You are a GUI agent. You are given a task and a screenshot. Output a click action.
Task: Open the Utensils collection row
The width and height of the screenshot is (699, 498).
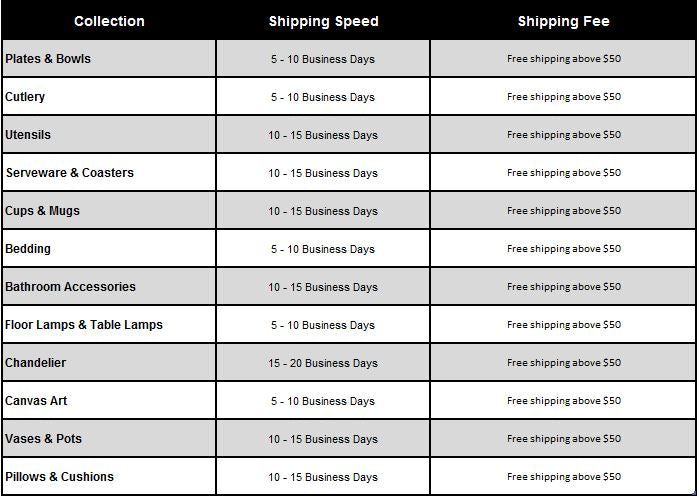click(28, 135)
